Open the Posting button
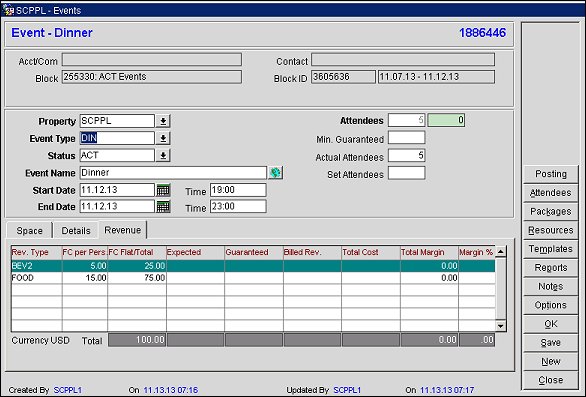This screenshot has height=397, width=586. pos(550,174)
